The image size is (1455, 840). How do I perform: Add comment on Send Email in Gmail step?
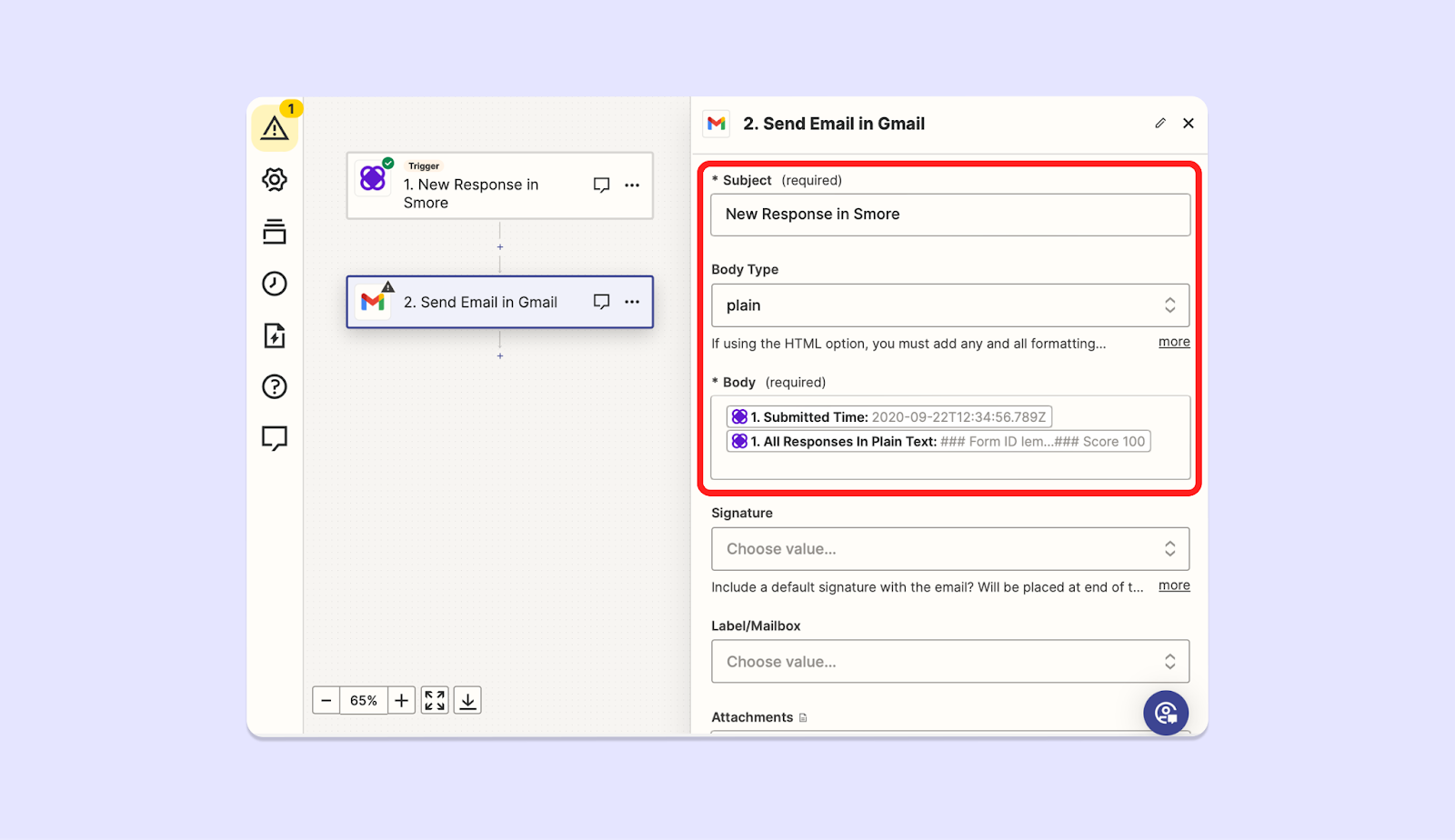coord(601,302)
